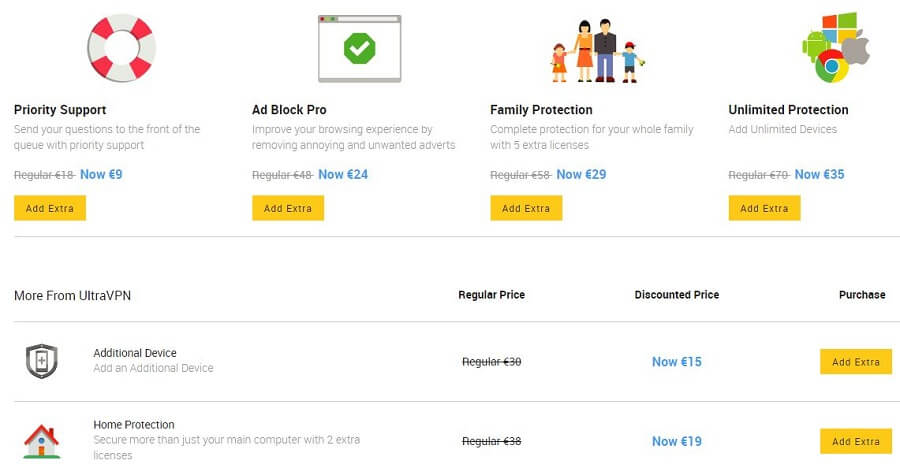Image resolution: width=900 pixels, height=464 pixels.
Task: Add the Additional Device extra
Action: tap(856, 362)
